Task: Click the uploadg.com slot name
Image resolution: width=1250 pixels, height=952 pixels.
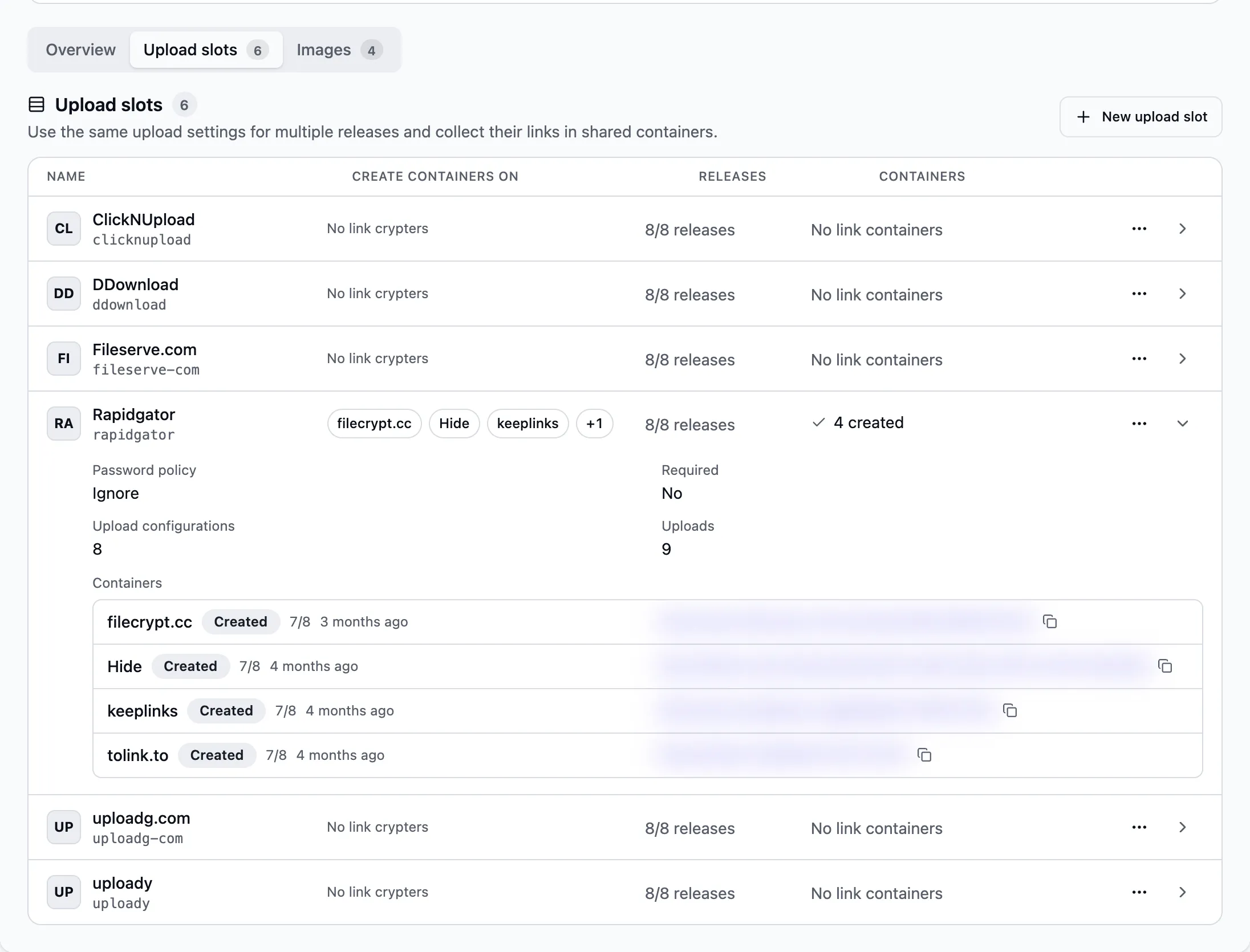Action: tap(141, 818)
